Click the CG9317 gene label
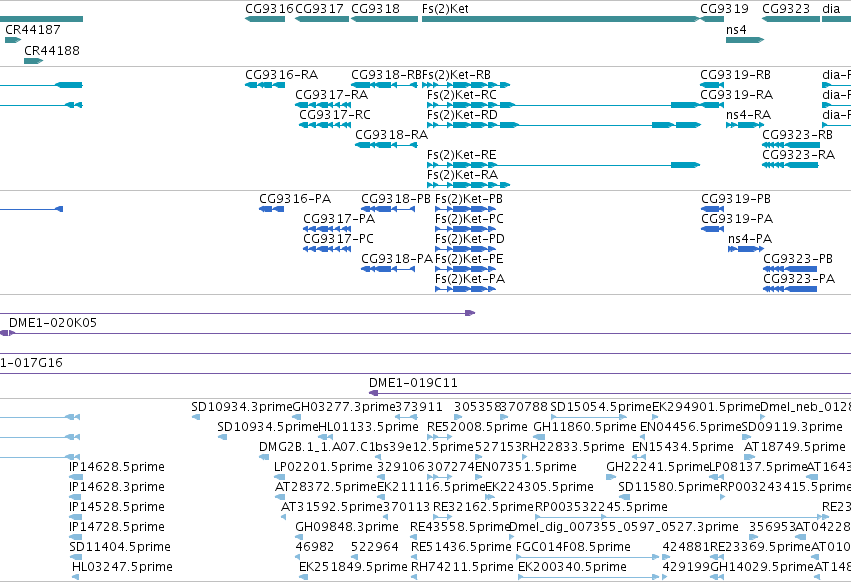The image size is (851, 582). [319, 9]
